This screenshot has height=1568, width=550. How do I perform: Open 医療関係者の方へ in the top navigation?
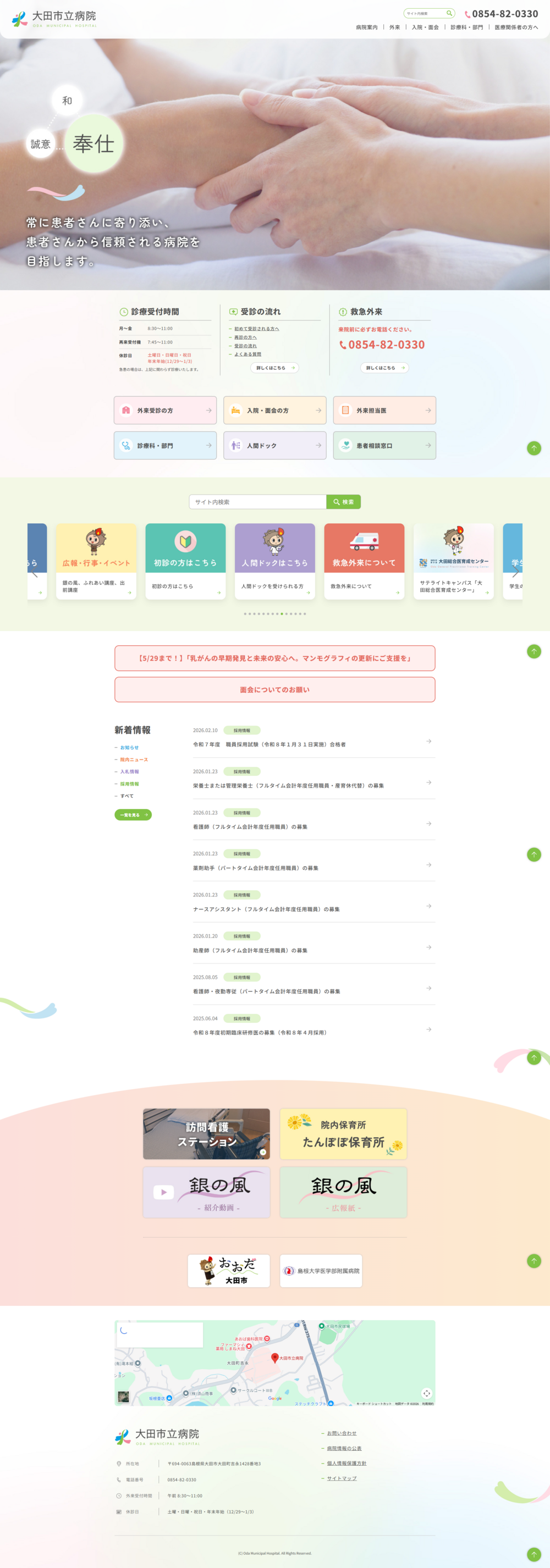click(516, 27)
